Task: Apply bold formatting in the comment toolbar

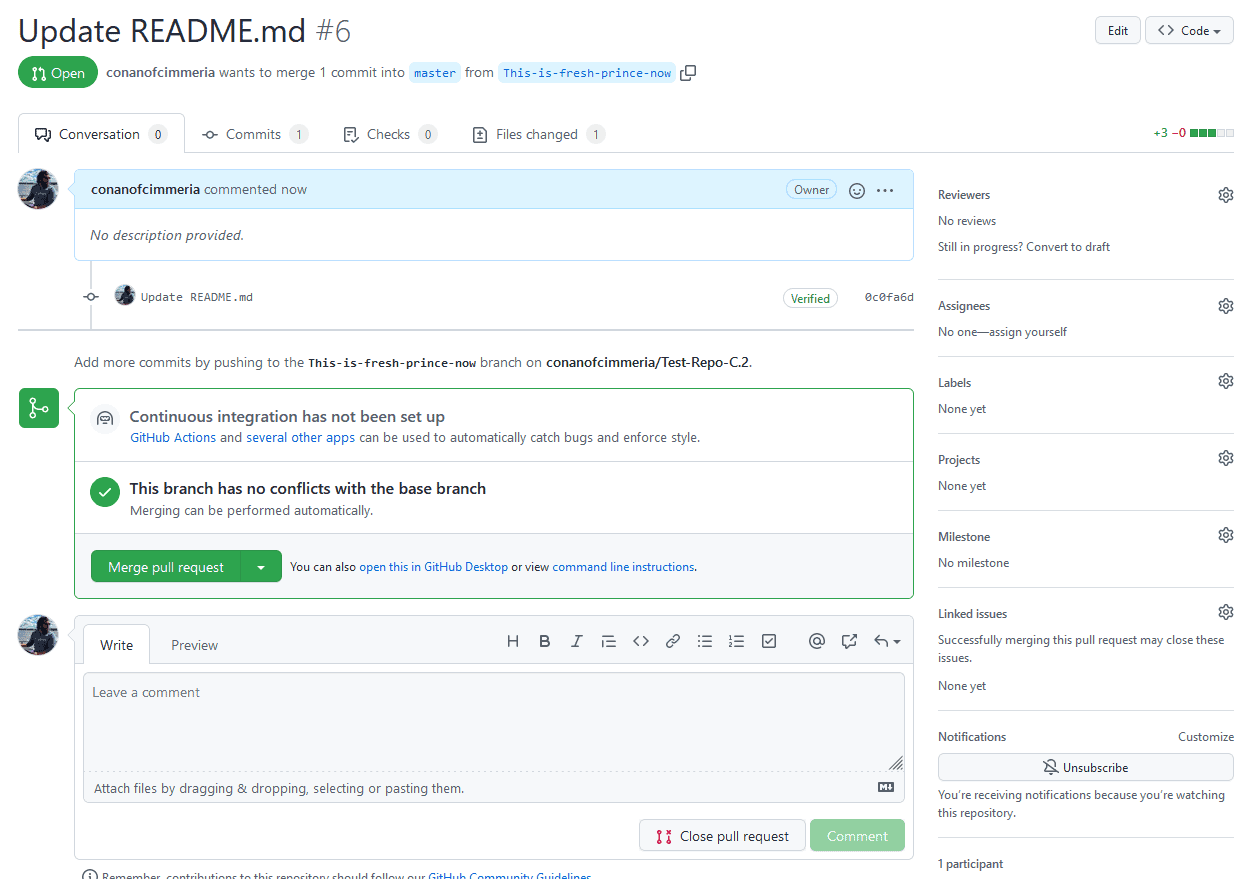Action: (545, 641)
